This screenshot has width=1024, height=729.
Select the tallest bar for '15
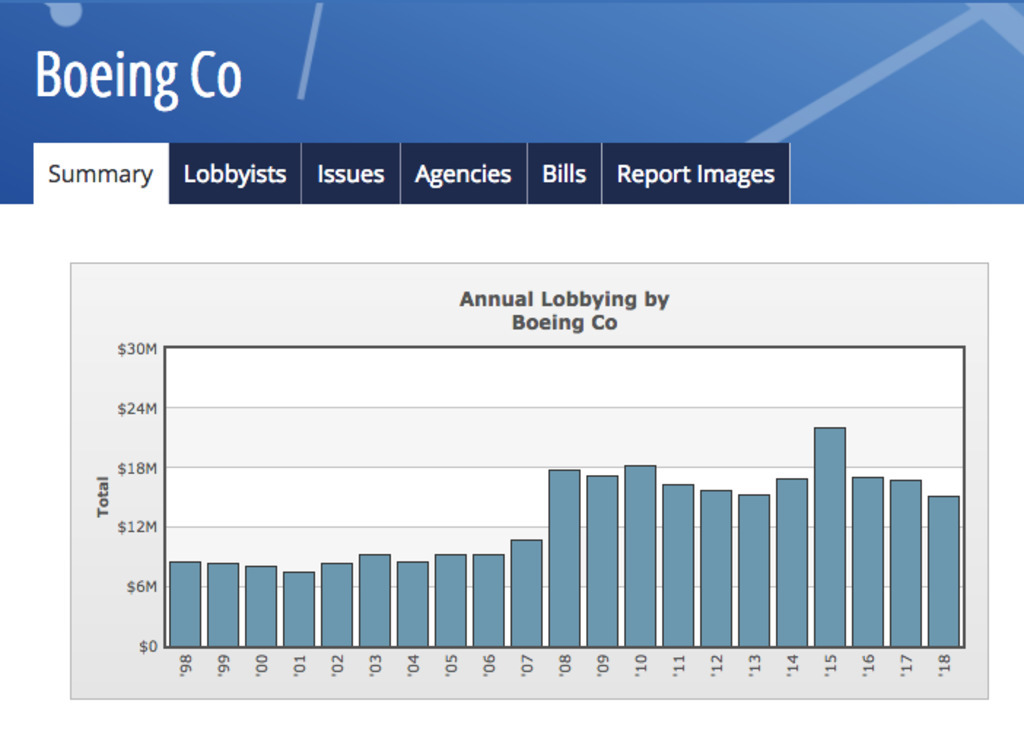(x=830, y=537)
